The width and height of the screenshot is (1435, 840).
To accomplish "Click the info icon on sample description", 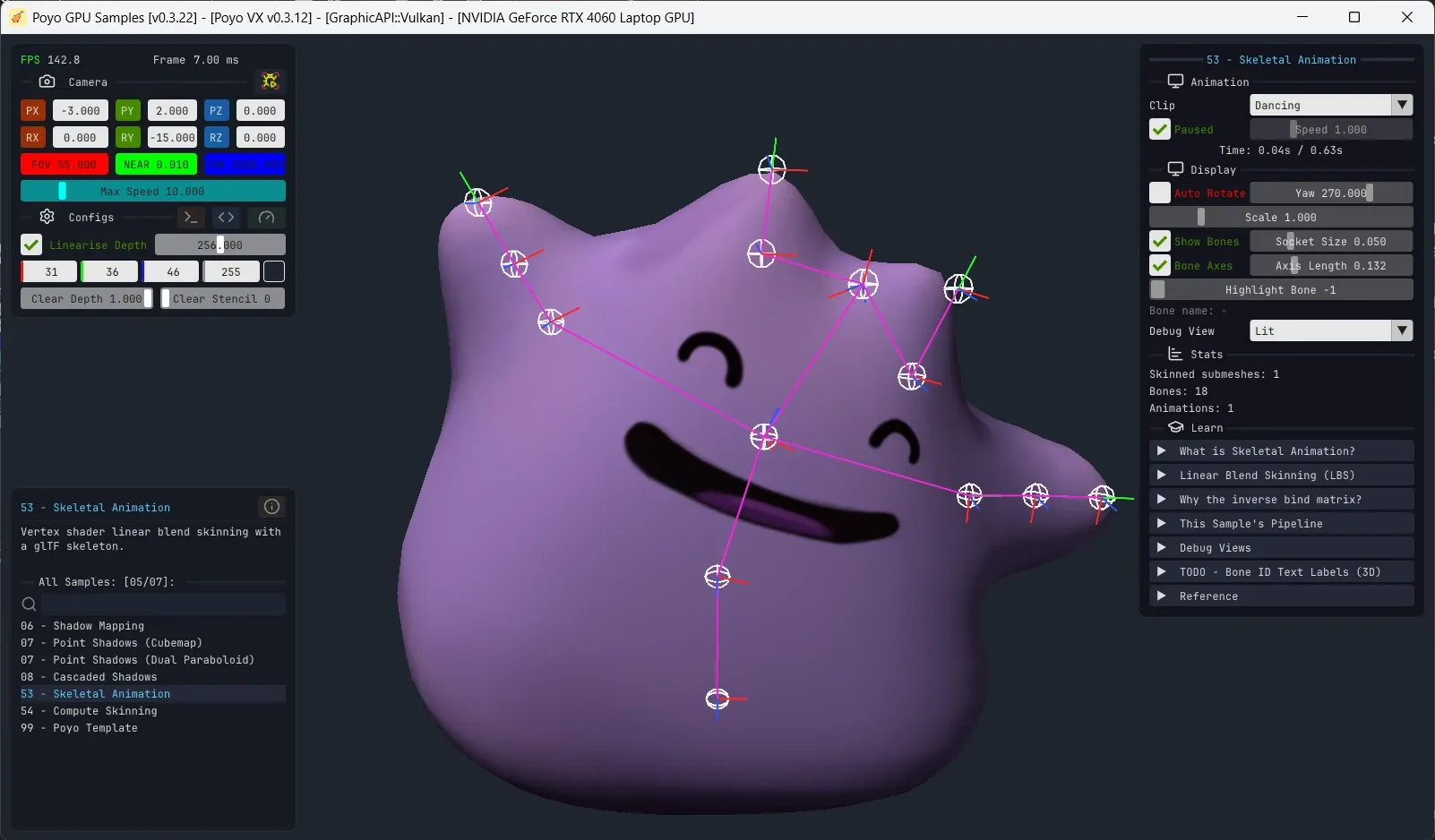I will tap(271, 507).
